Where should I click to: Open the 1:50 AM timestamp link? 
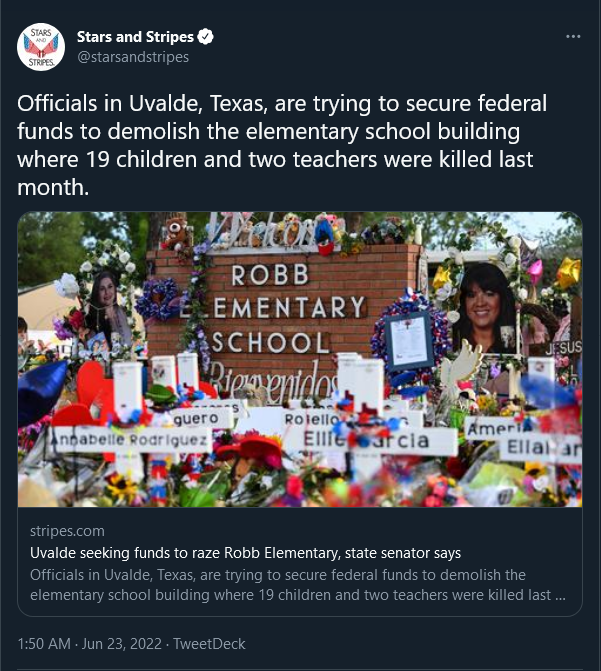coord(44,644)
